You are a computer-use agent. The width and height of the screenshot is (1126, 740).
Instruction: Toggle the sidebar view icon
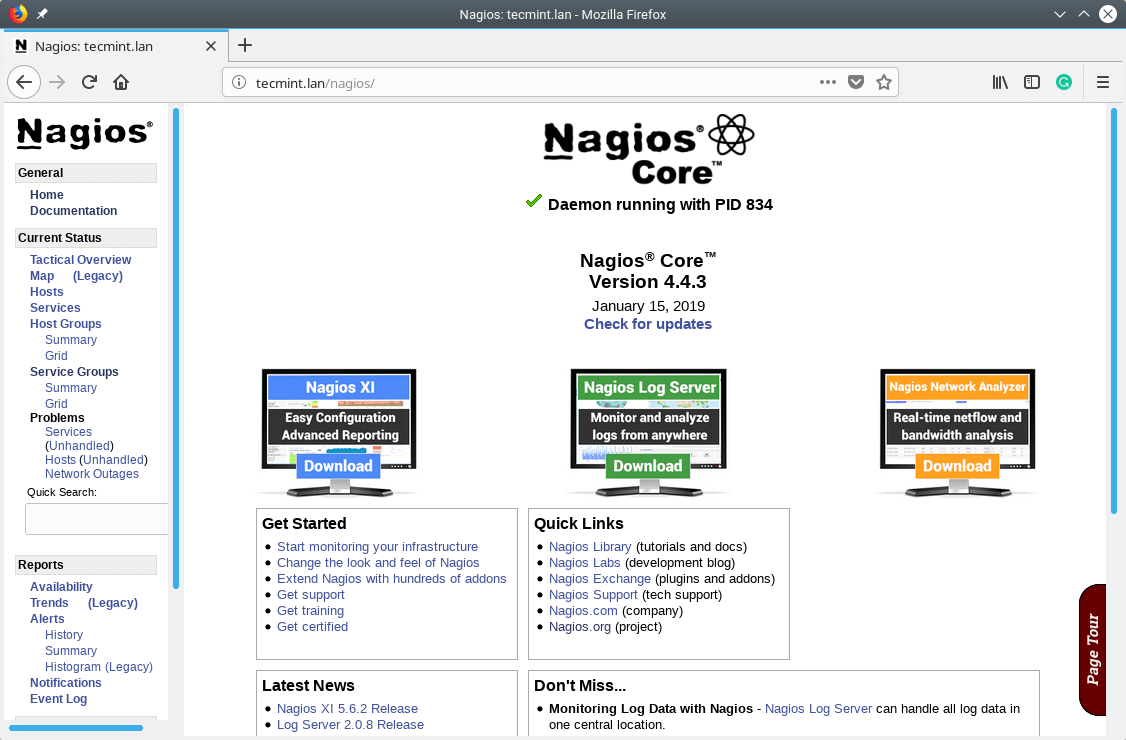point(1031,82)
